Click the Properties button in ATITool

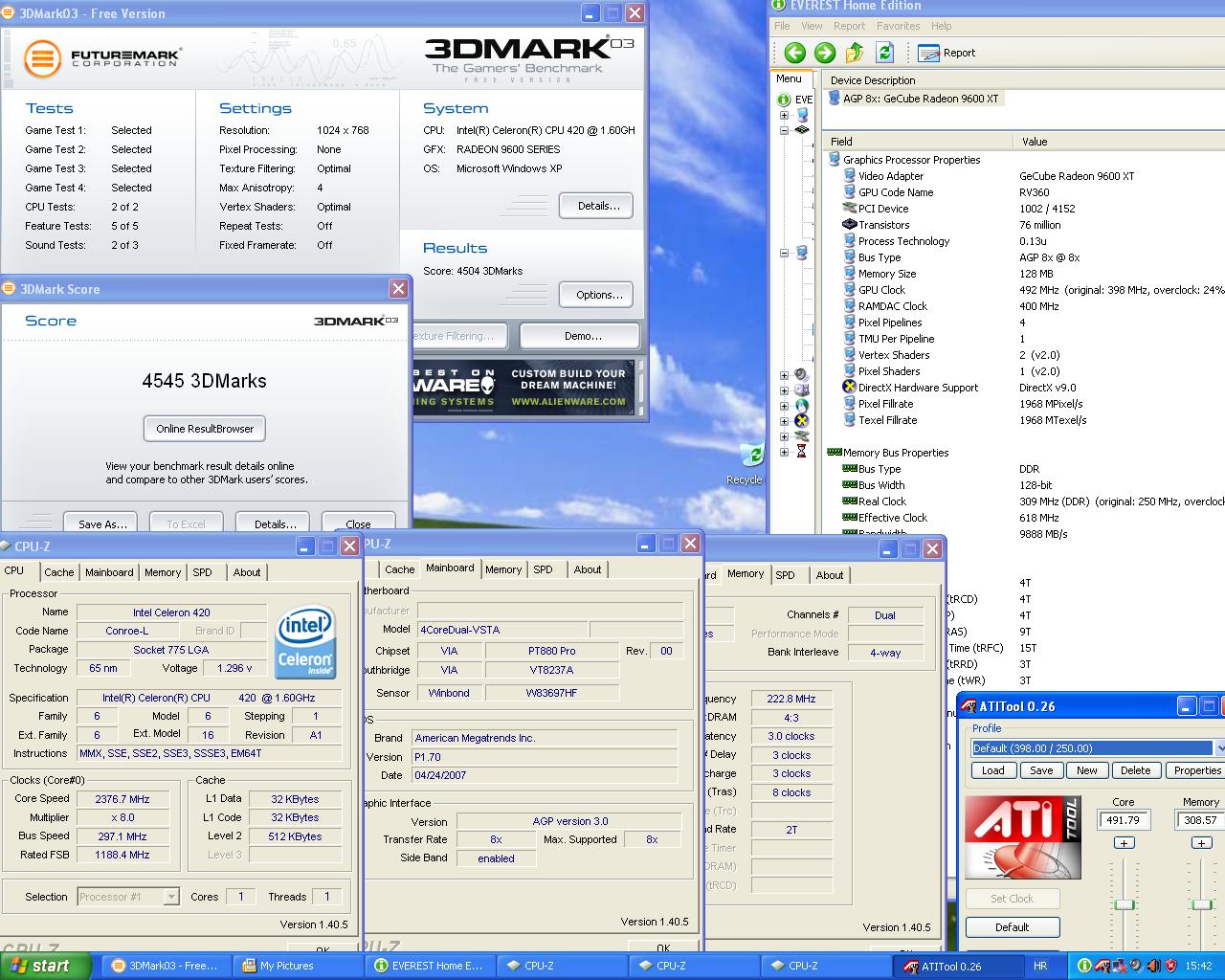(1197, 770)
